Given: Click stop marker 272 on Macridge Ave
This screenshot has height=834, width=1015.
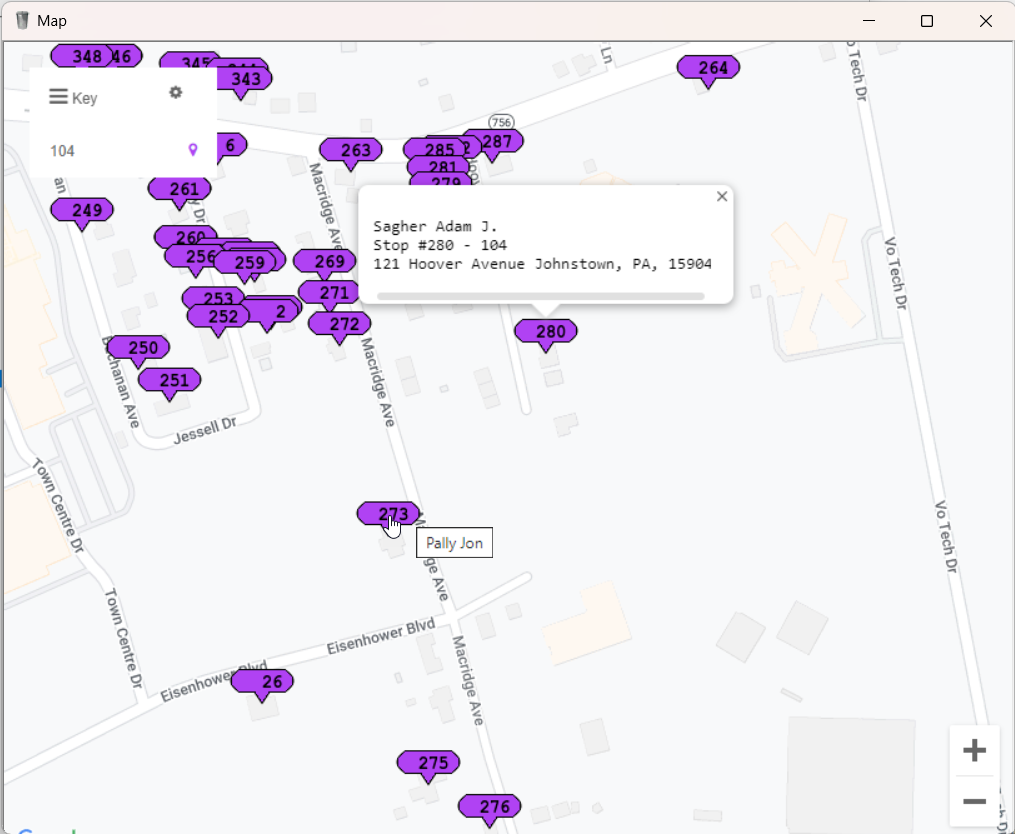Looking at the screenshot, I should click(x=340, y=324).
